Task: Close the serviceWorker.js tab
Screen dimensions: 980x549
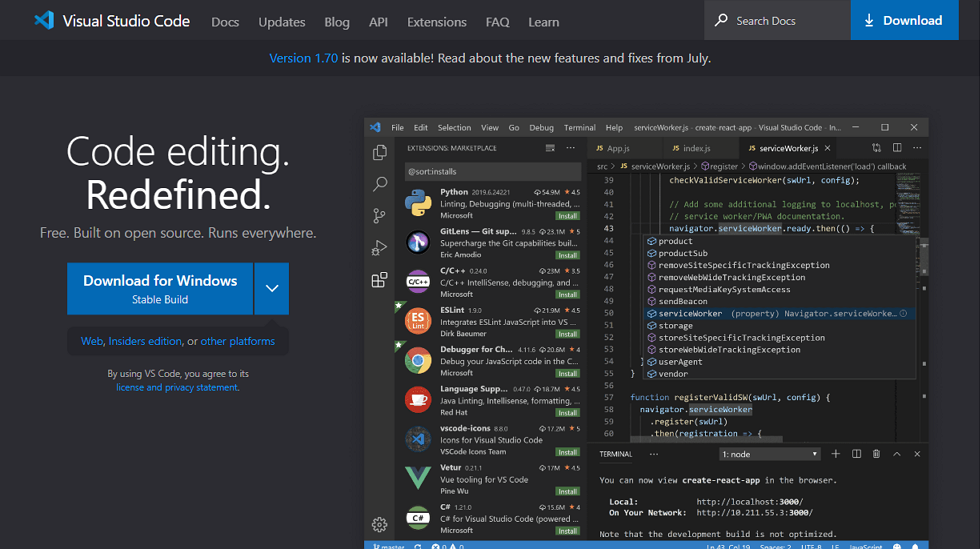Action: tap(828, 148)
